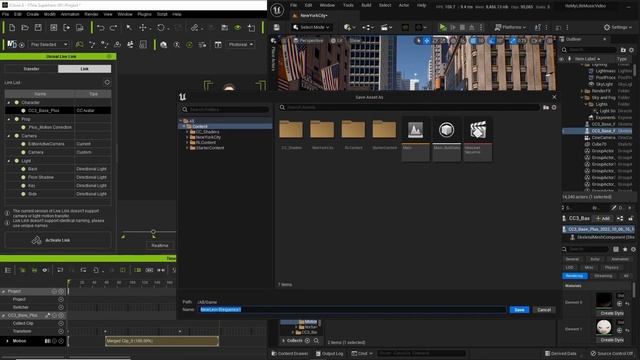Screen dimensions: 640x360
Task: Open the Tools menu in Unreal
Action: tap(348, 5)
